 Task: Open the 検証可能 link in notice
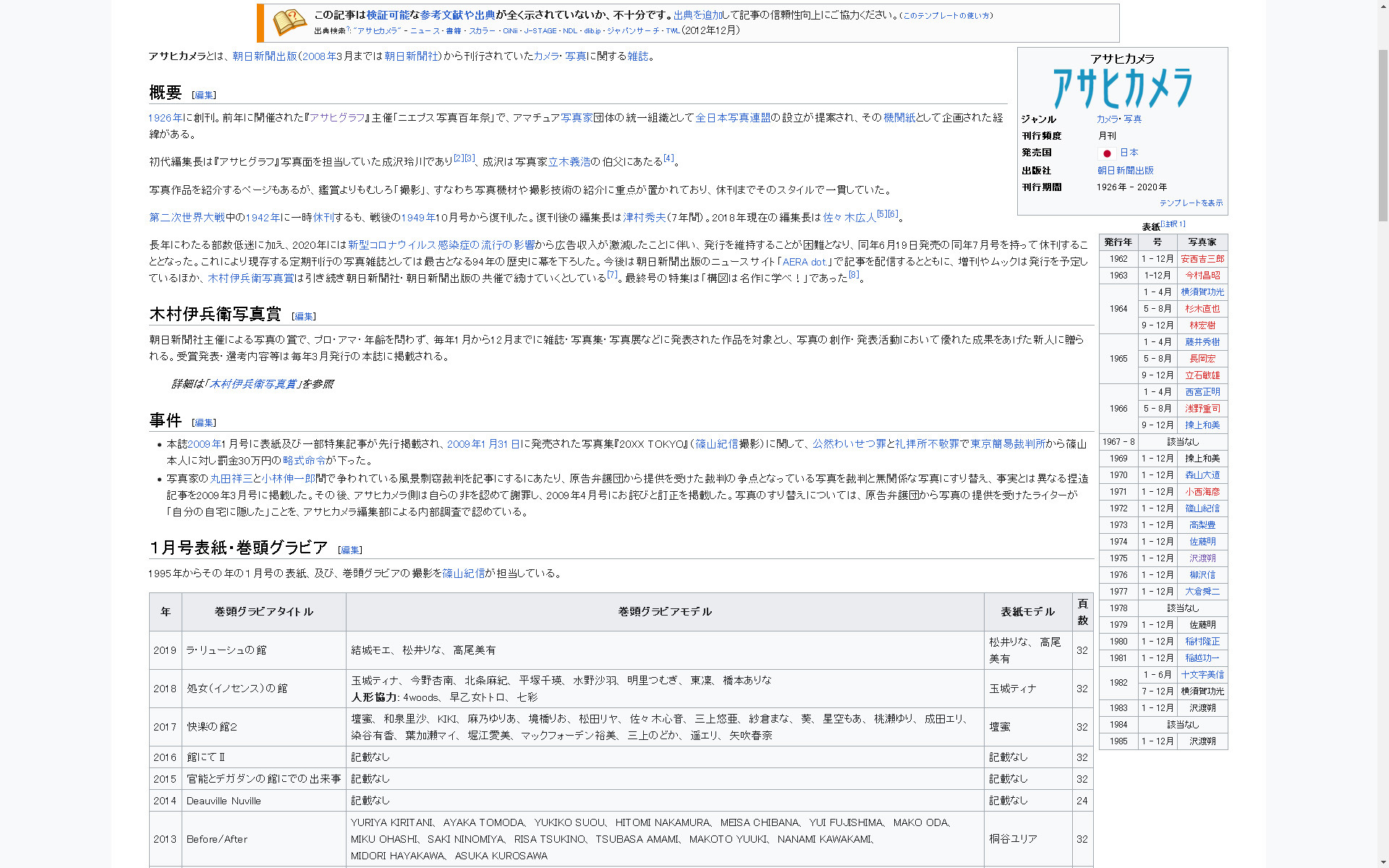coord(388,15)
